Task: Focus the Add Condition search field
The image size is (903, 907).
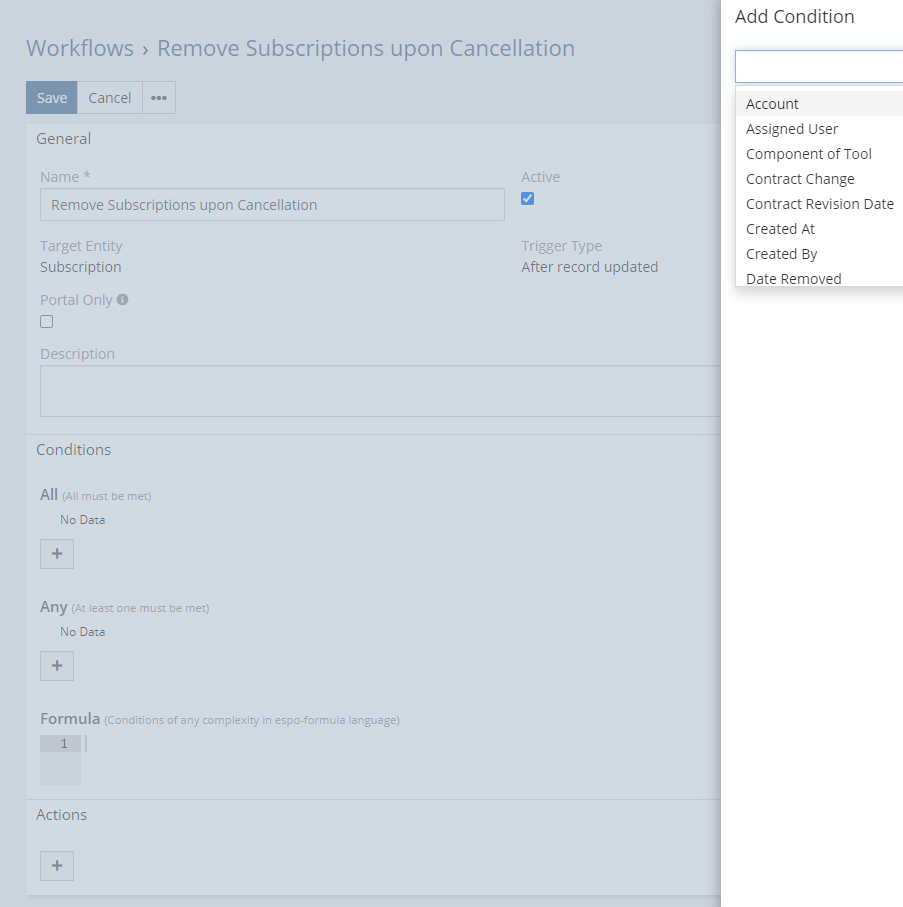Action: point(819,67)
